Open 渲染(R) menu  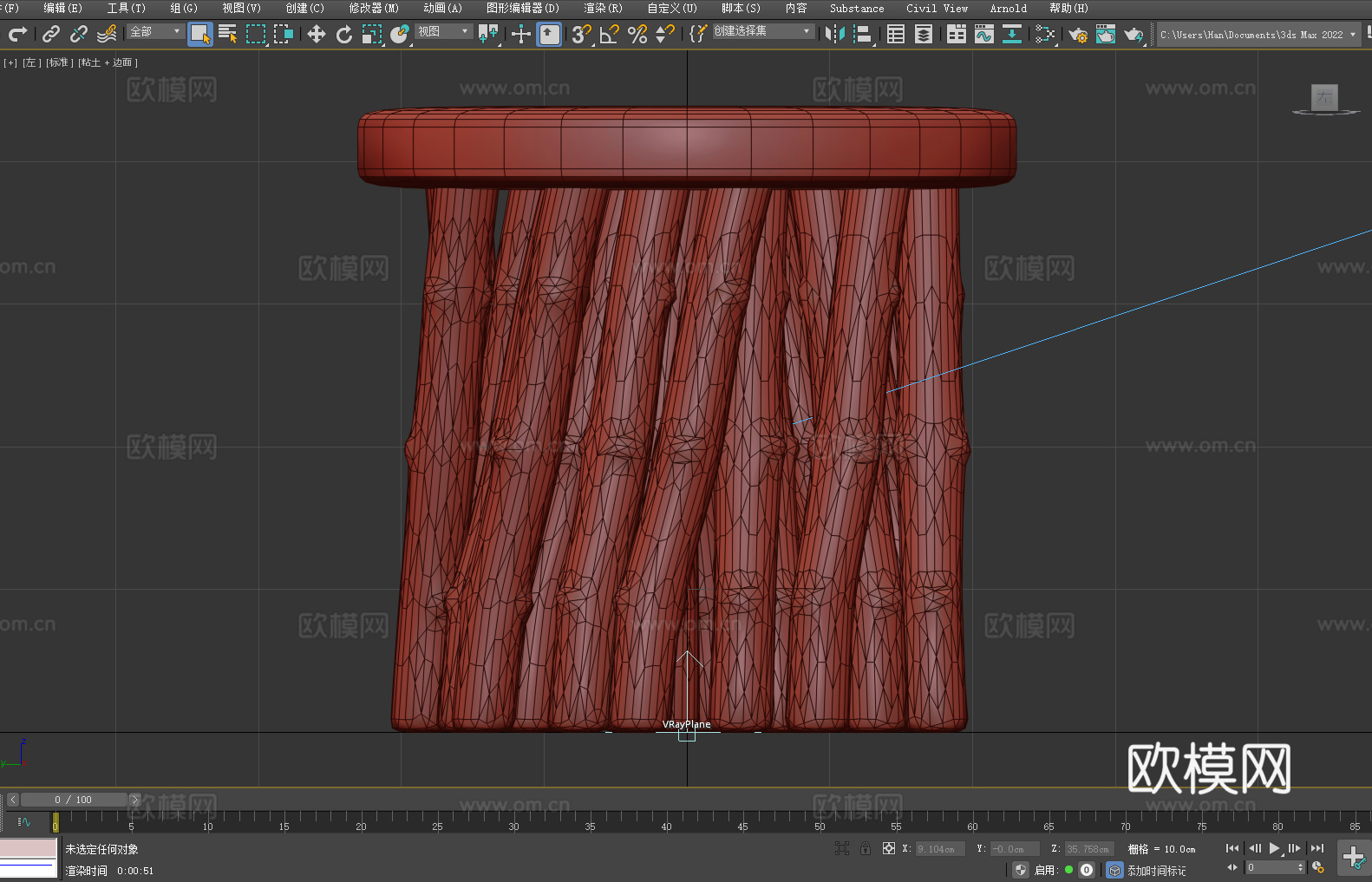(x=603, y=9)
